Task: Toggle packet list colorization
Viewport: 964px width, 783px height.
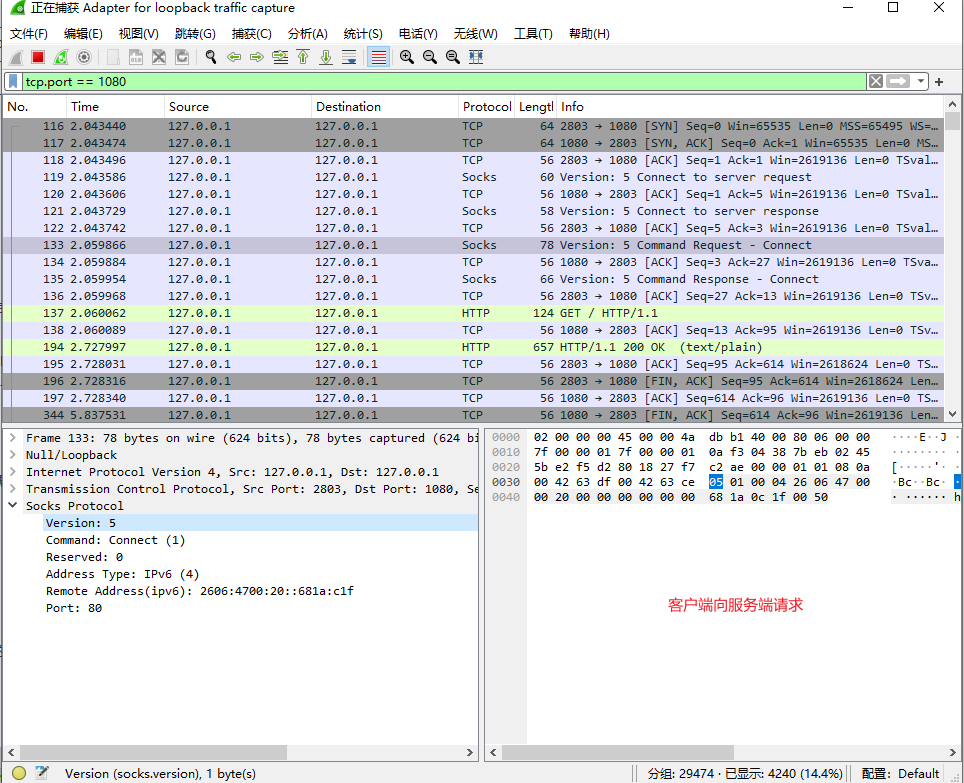Action: [379, 57]
